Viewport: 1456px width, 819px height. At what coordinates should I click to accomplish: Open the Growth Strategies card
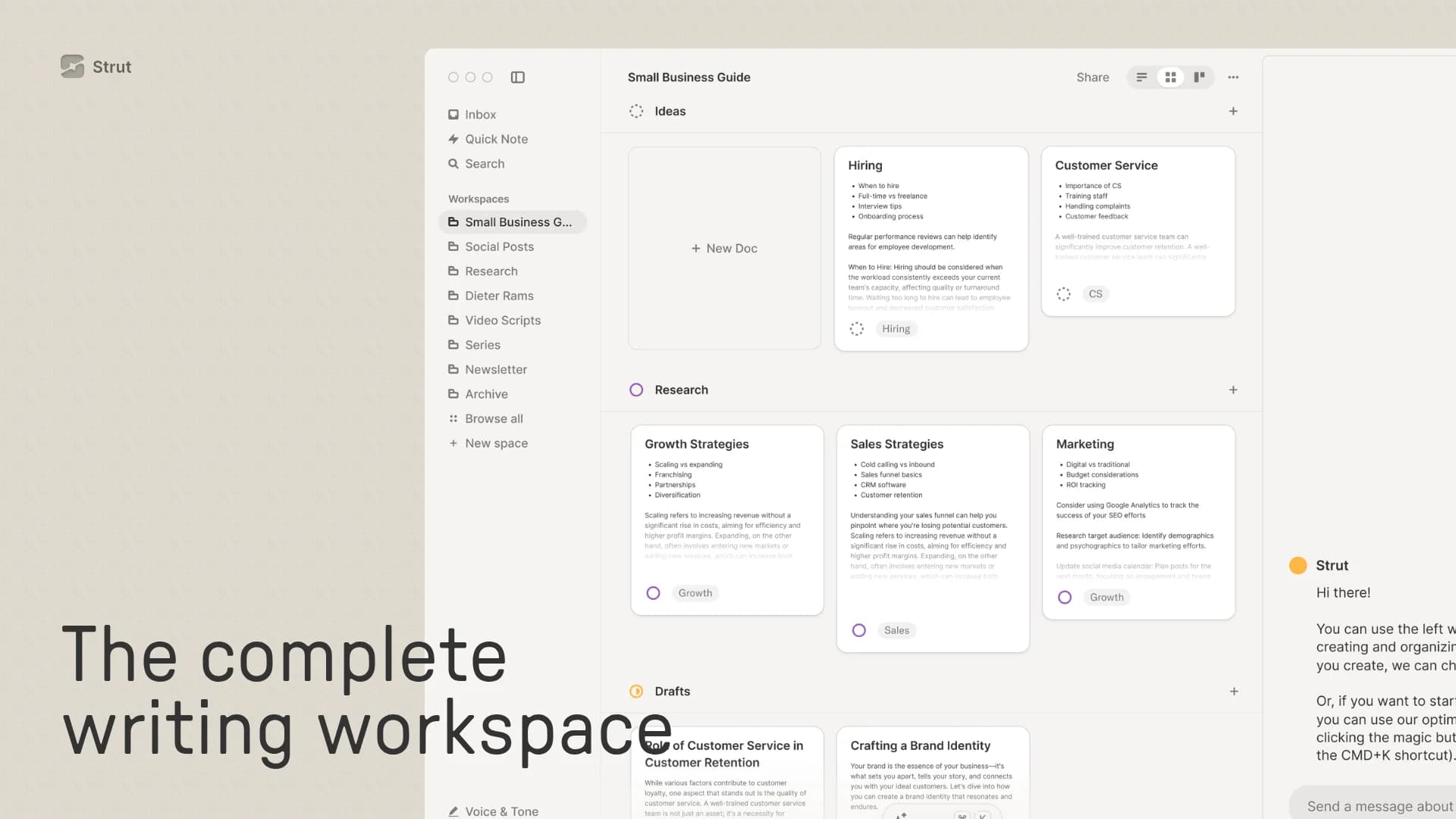point(727,520)
